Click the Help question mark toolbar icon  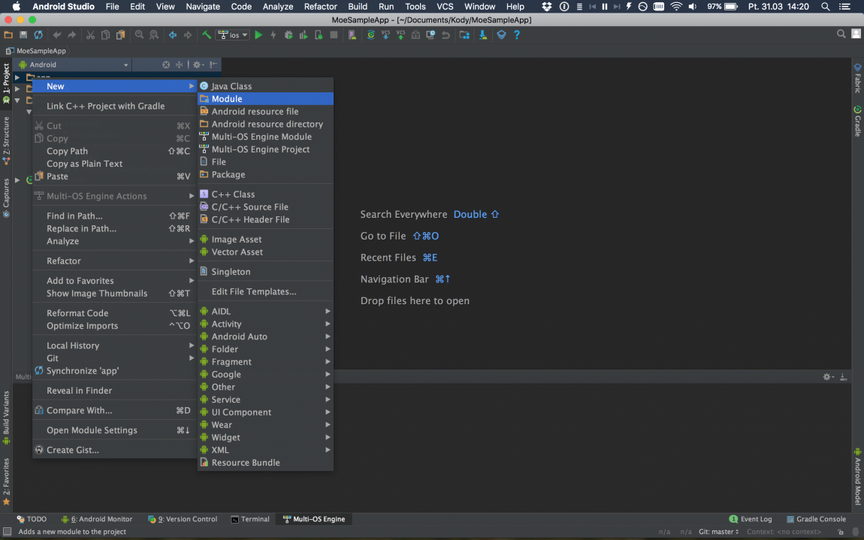[x=517, y=35]
